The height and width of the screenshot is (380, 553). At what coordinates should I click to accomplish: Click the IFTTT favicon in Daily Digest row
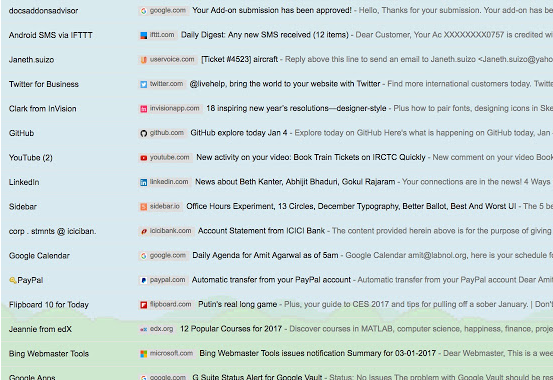click(x=144, y=35)
